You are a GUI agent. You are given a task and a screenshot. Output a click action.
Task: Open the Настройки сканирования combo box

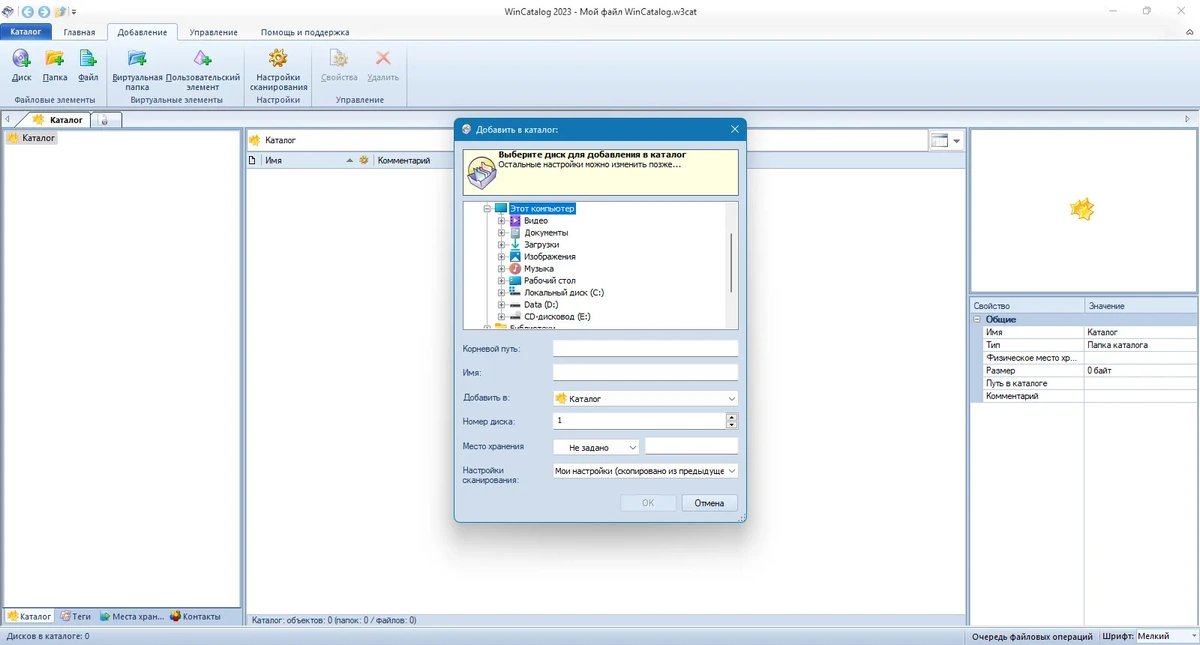pos(645,471)
